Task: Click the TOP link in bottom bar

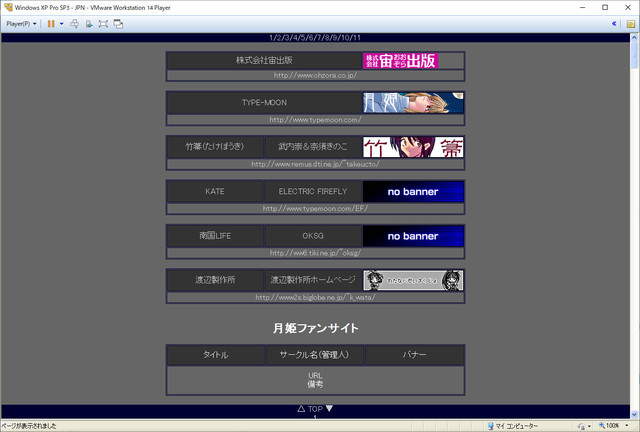Action: coord(315,409)
